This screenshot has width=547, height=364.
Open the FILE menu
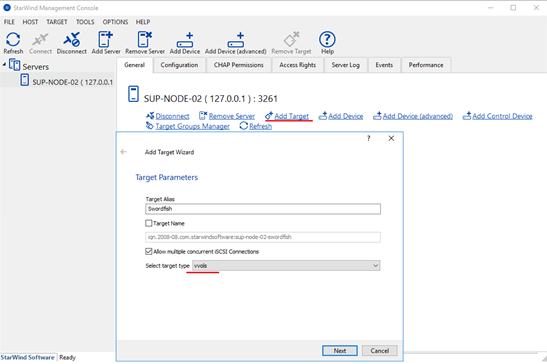click(x=9, y=22)
